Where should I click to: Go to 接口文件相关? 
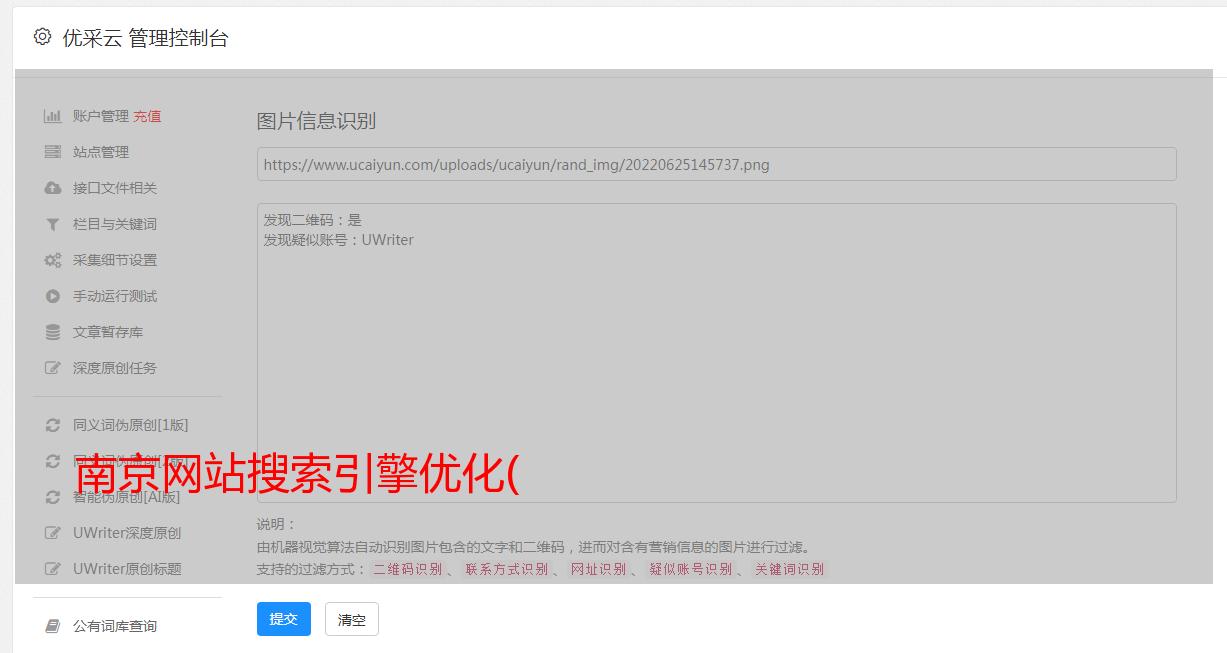pos(115,188)
